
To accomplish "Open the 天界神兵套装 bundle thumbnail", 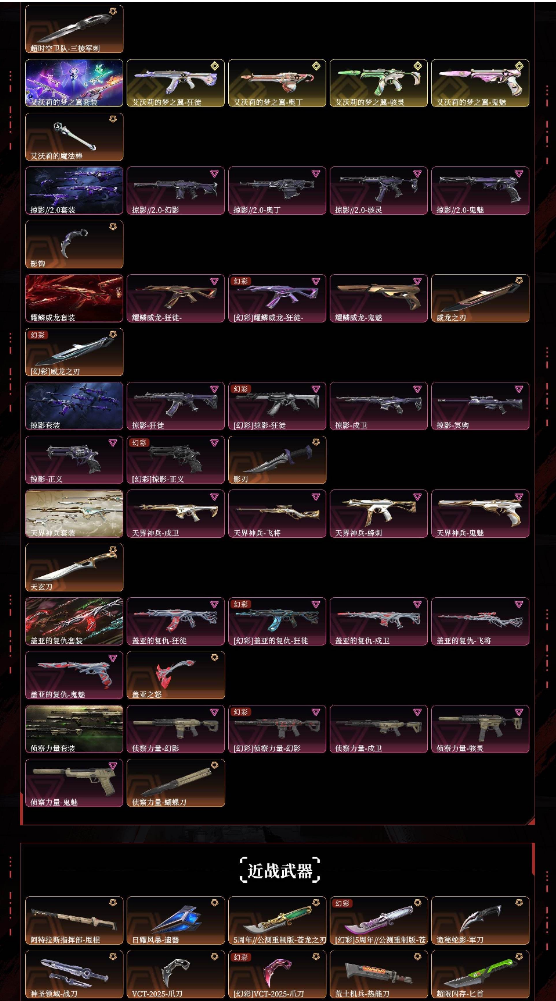I will pos(74,514).
